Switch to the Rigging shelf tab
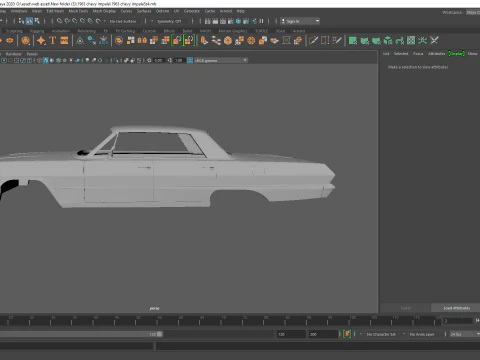The width and height of the screenshot is (480, 360). tap(37, 31)
